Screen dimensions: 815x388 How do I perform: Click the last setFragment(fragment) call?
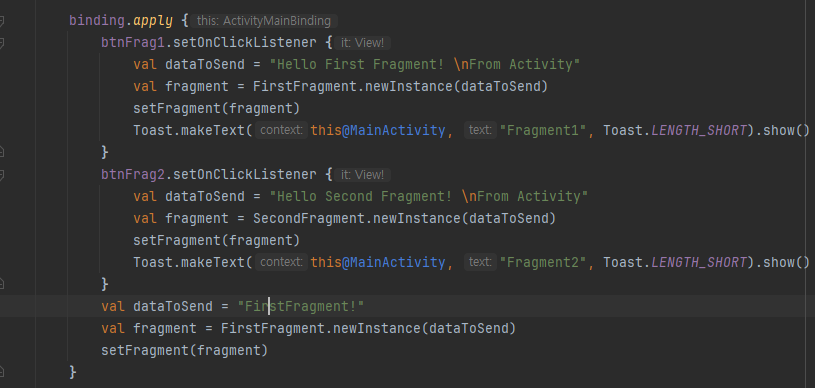[x=185, y=350]
